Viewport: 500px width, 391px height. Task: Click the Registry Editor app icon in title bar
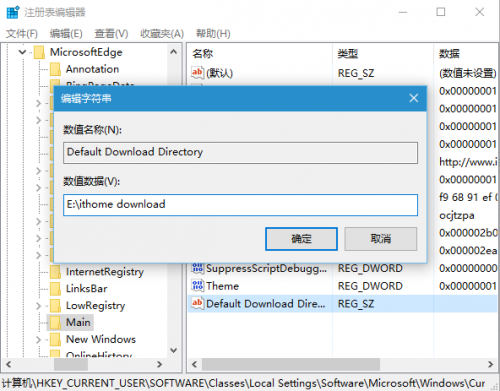coord(13,12)
